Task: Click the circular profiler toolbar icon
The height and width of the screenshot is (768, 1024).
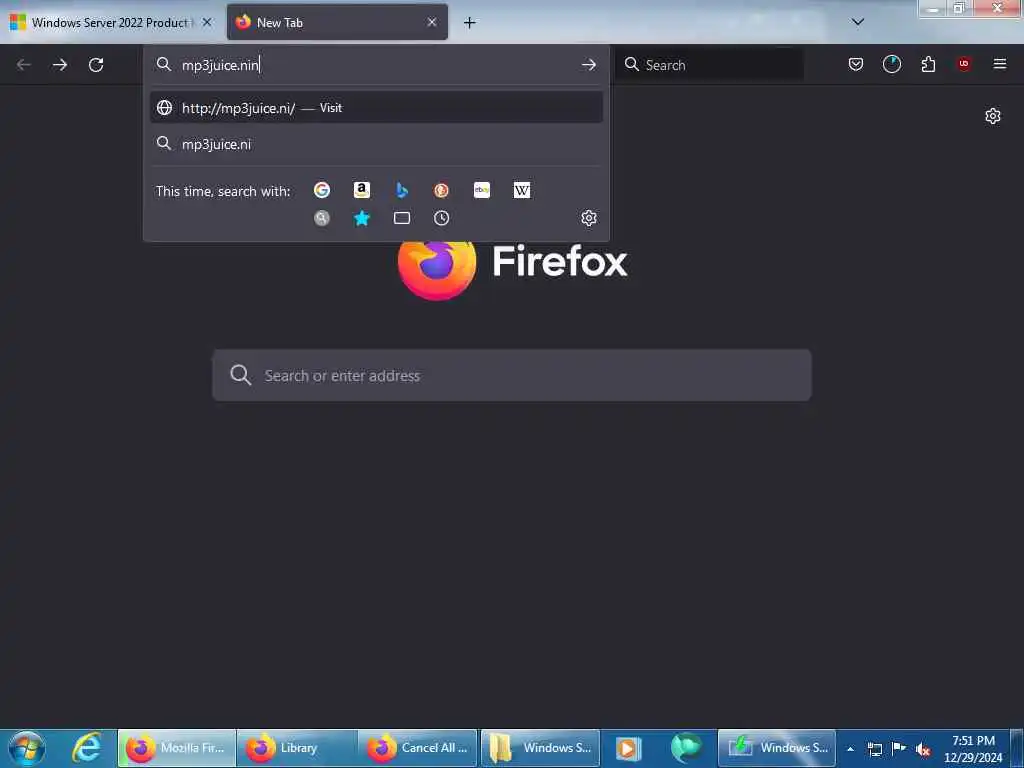Action: pyautogui.click(x=891, y=64)
